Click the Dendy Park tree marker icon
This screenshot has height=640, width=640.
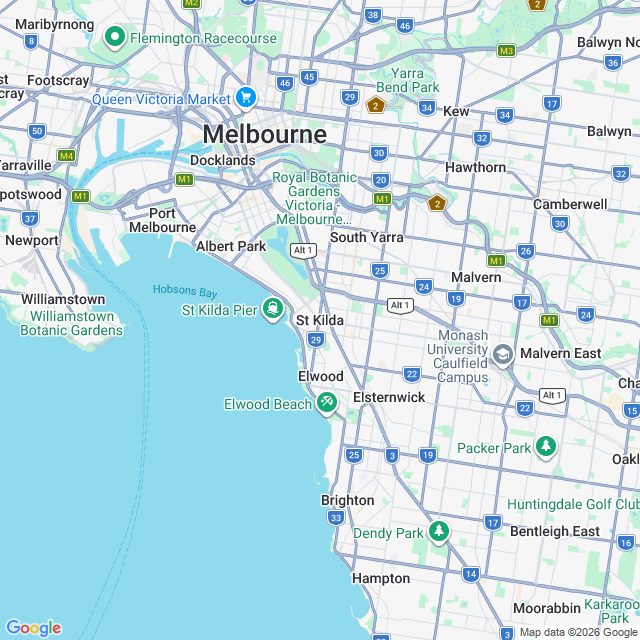[439, 532]
